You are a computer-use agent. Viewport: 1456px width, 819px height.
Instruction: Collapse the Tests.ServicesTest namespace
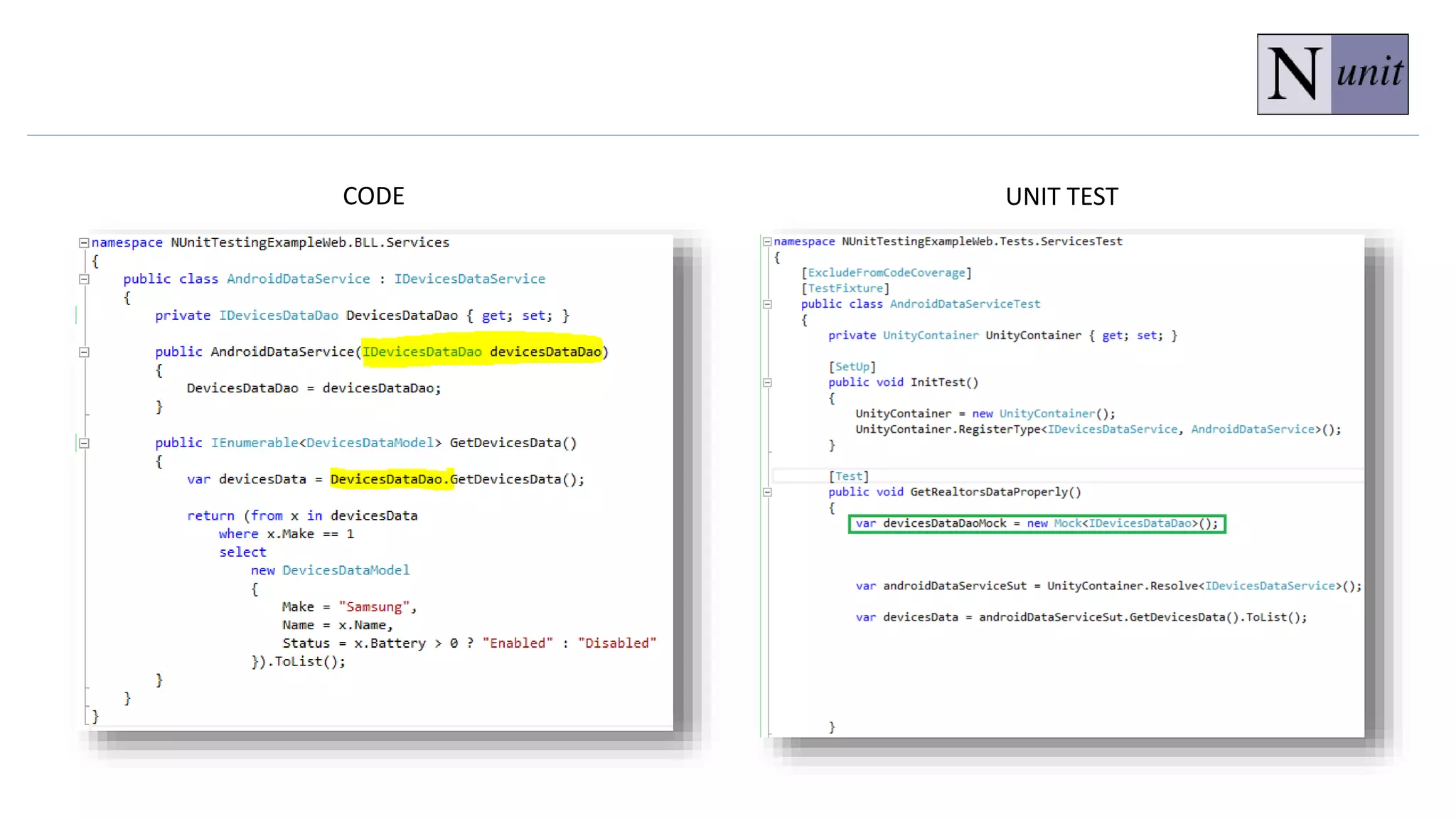(767, 242)
